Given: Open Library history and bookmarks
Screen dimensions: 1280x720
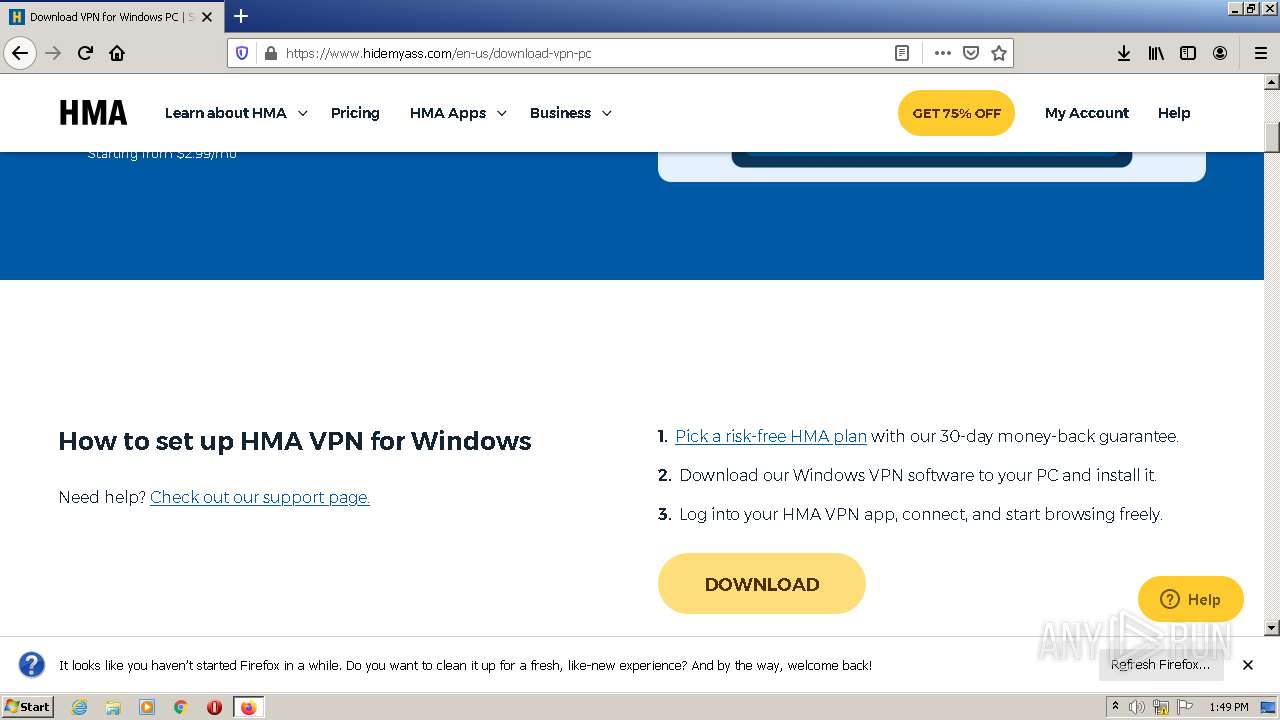Looking at the screenshot, I should tap(1156, 53).
